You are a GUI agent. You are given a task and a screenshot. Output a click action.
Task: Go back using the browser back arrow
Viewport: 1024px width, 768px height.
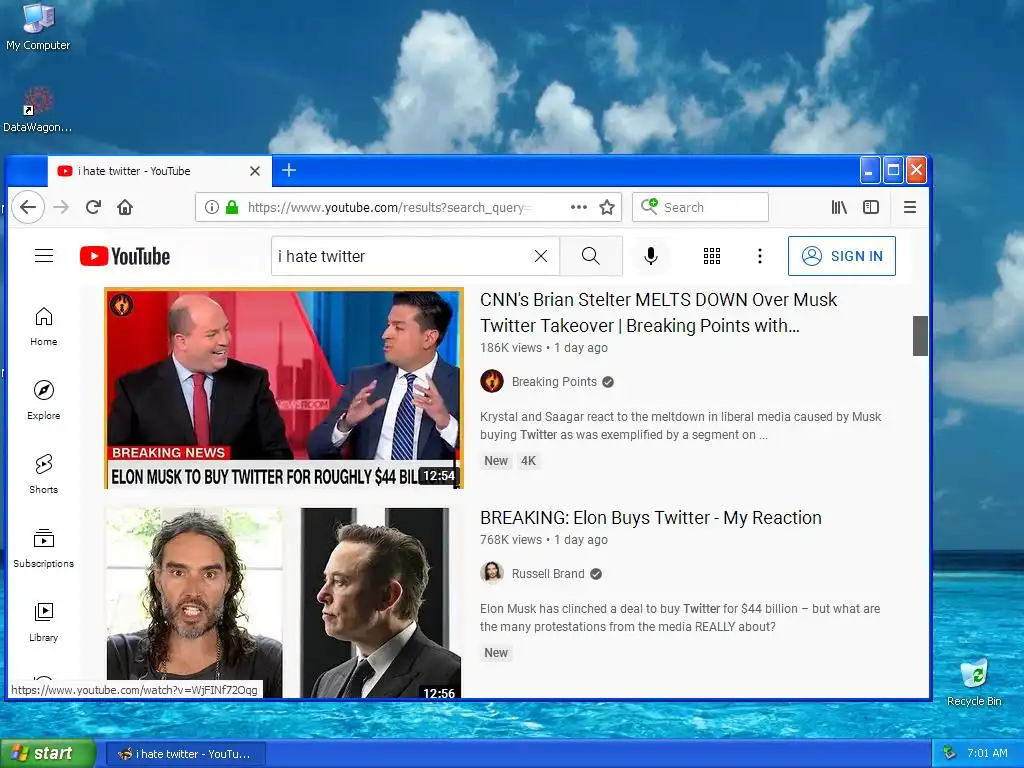click(27, 207)
